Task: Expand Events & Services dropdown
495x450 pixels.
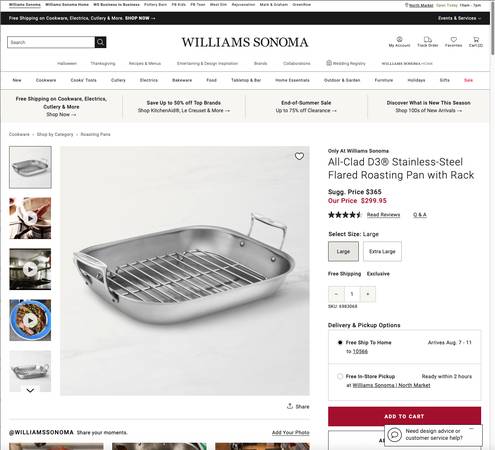Action: (460, 18)
